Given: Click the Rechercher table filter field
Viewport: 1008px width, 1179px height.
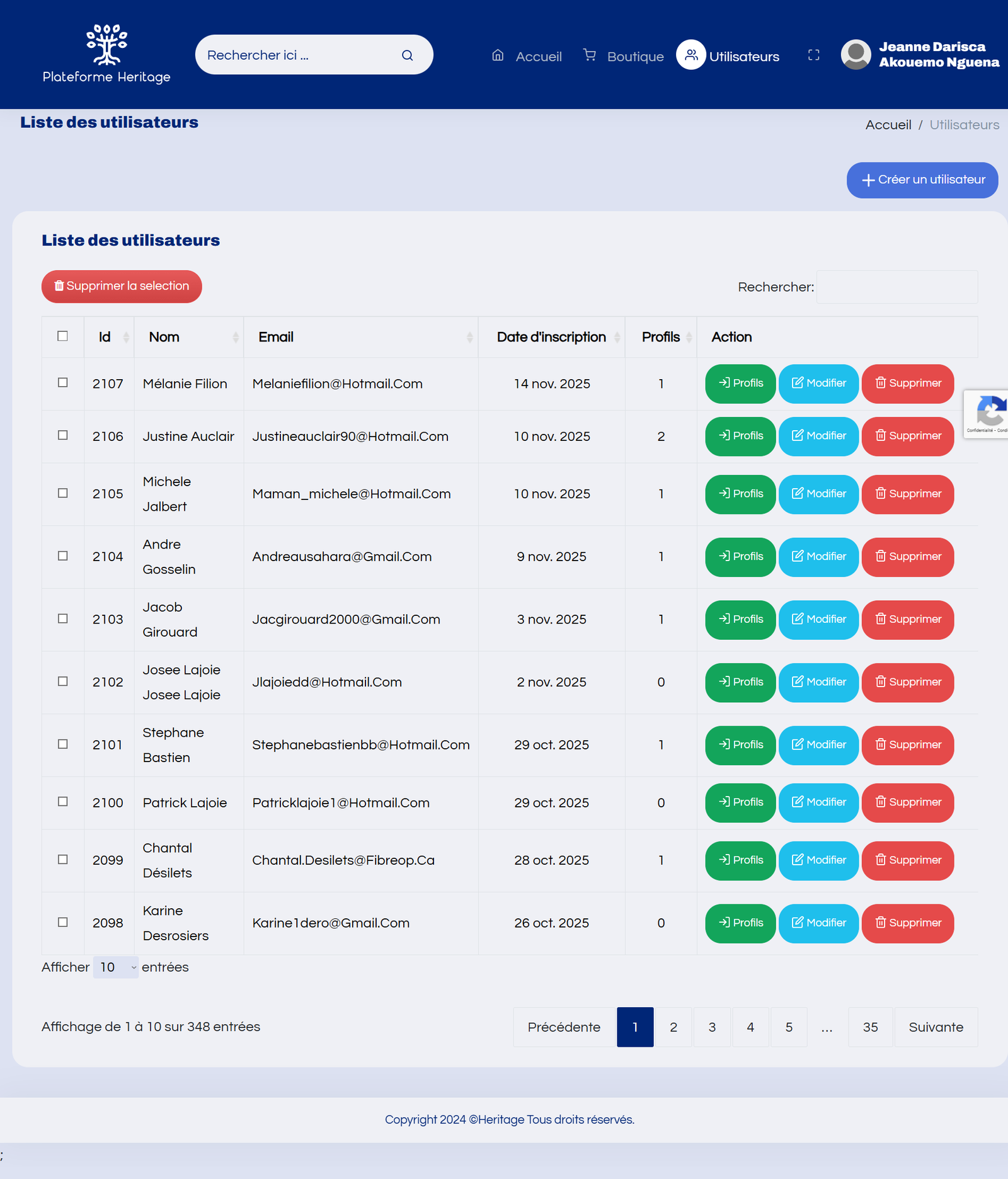Looking at the screenshot, I should tap(896, 287).
